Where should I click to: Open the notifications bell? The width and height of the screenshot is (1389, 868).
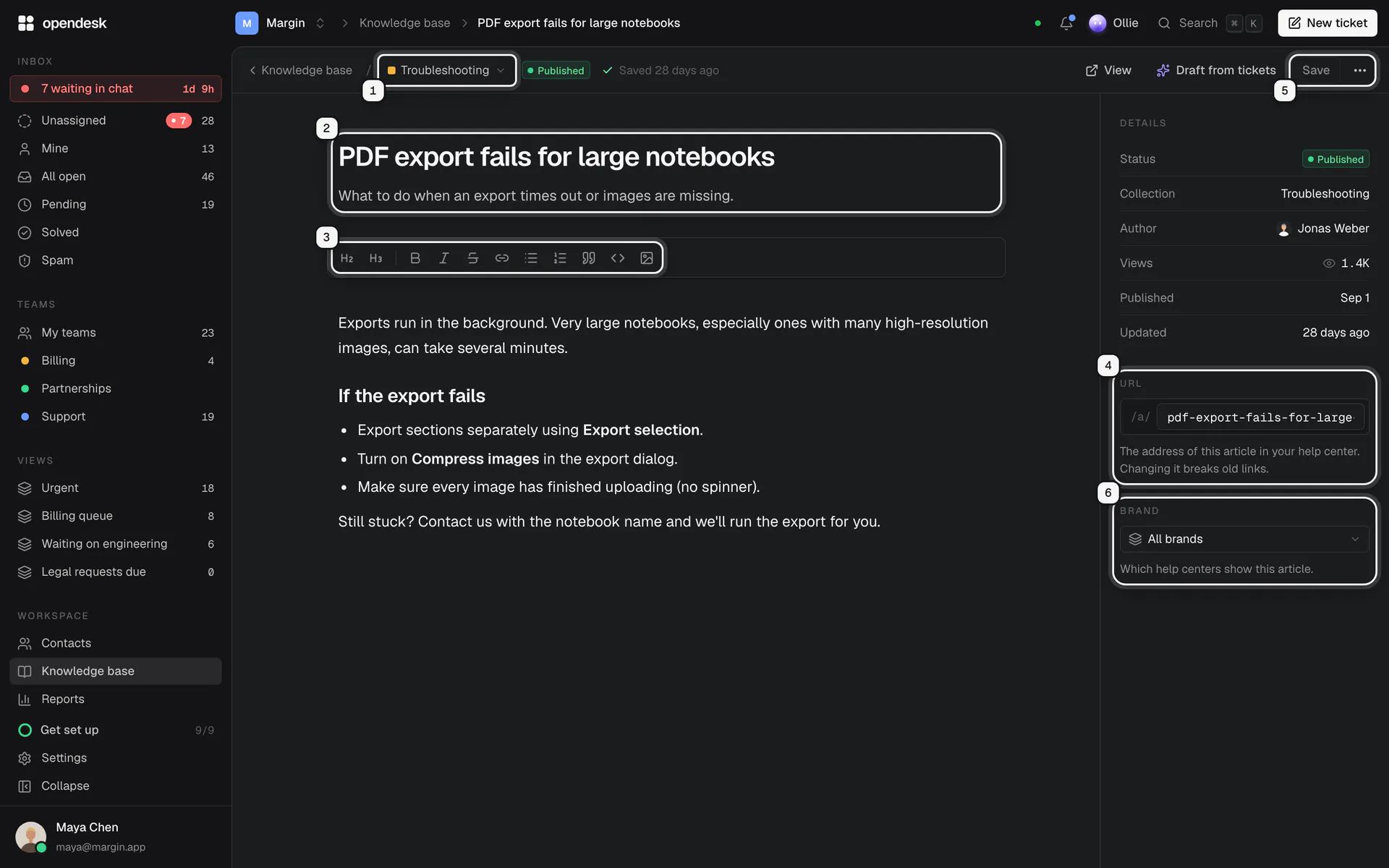pyautogui.click(x=1066, y=23)
